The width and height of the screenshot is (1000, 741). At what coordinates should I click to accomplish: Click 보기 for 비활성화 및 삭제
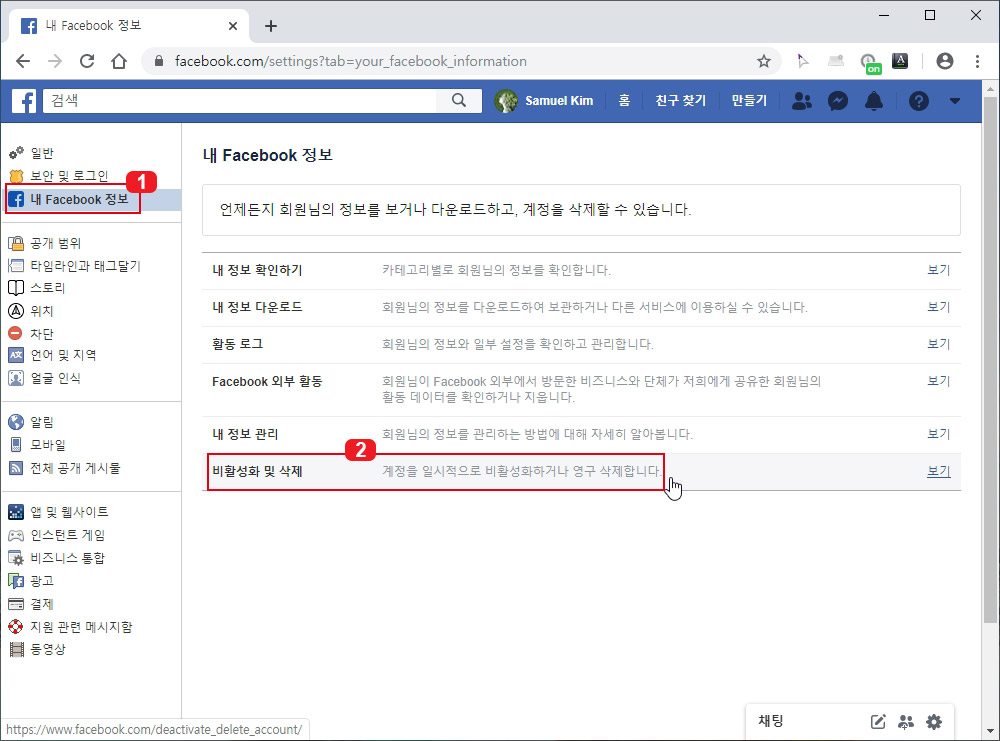tap(938, 471)
